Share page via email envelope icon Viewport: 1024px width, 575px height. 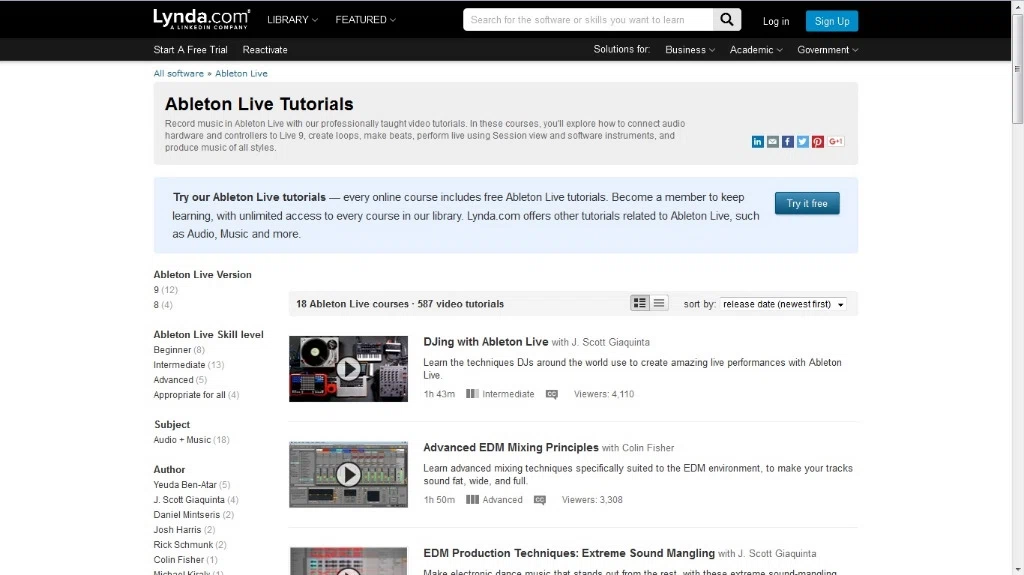point(773,142)
